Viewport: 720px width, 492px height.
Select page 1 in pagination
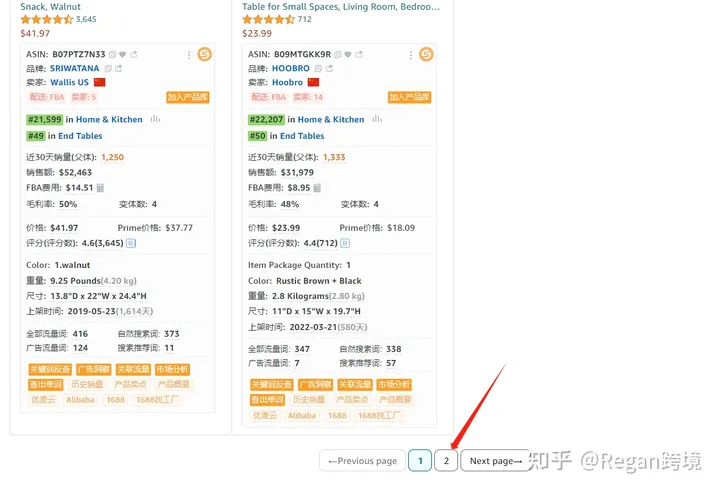tap(420, 461)
